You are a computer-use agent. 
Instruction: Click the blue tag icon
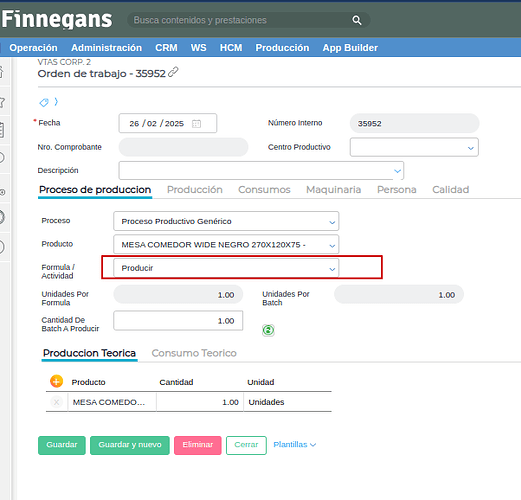(x=44, y=102)
